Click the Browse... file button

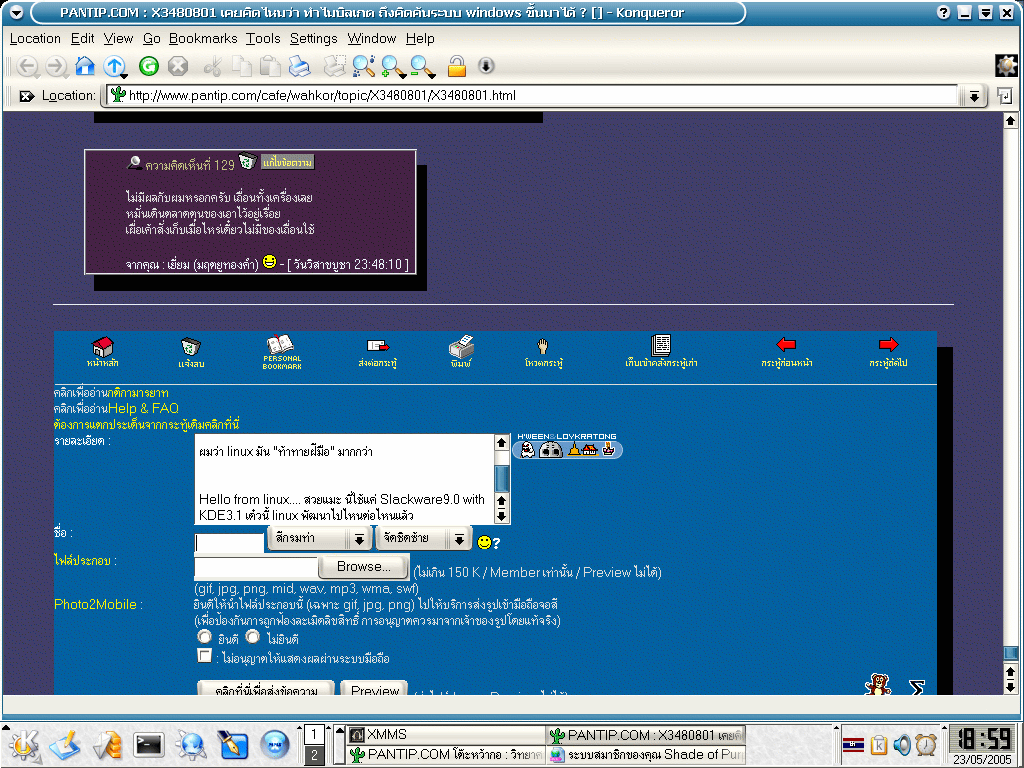364,567
